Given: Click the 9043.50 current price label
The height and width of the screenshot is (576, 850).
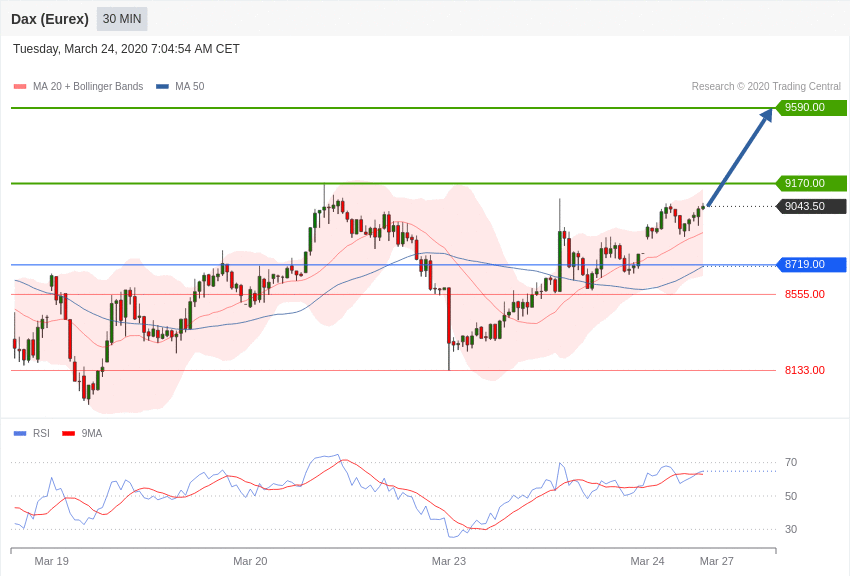Looking at the screenshot, I should (x=812, y=206).
